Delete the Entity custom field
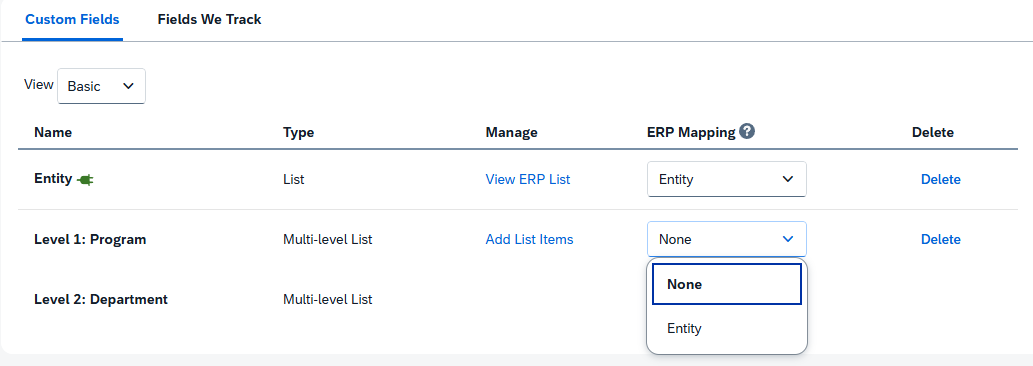The height and width of the screenshot is (366, 1033). [940, 179]
